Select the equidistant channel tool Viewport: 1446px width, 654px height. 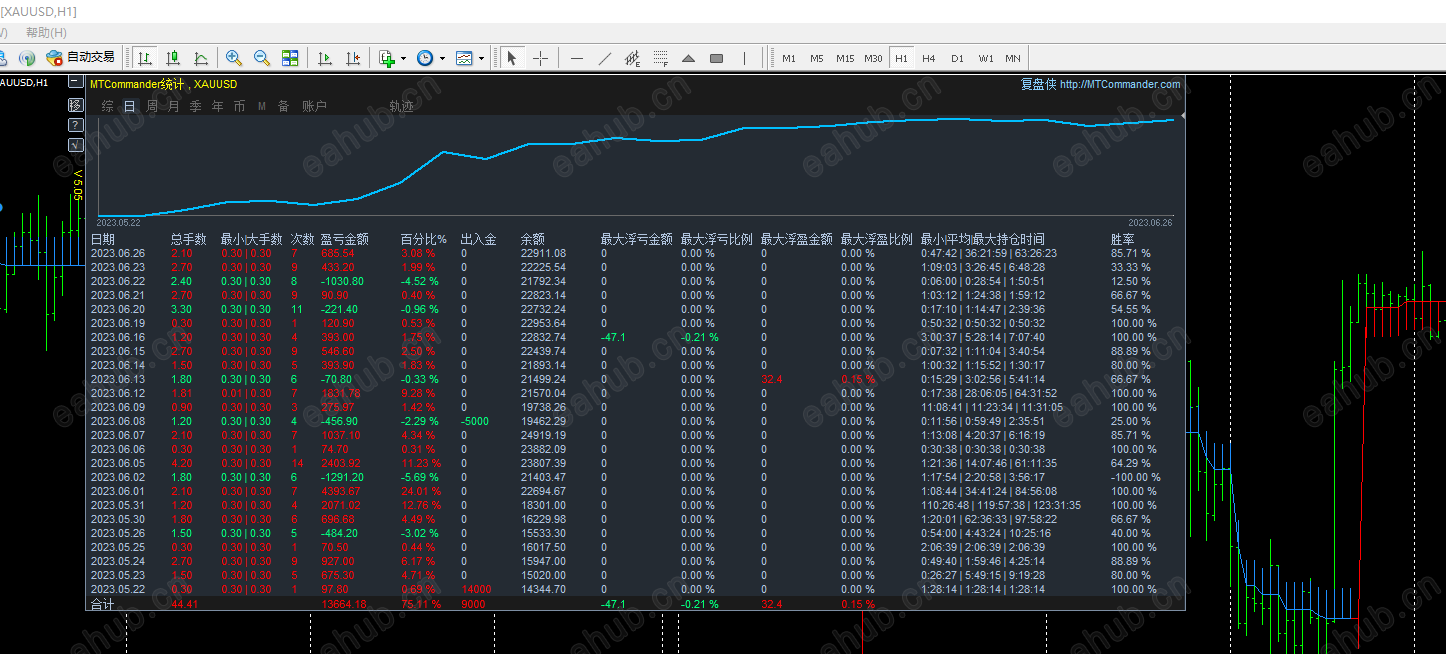[x=632, y=58]
